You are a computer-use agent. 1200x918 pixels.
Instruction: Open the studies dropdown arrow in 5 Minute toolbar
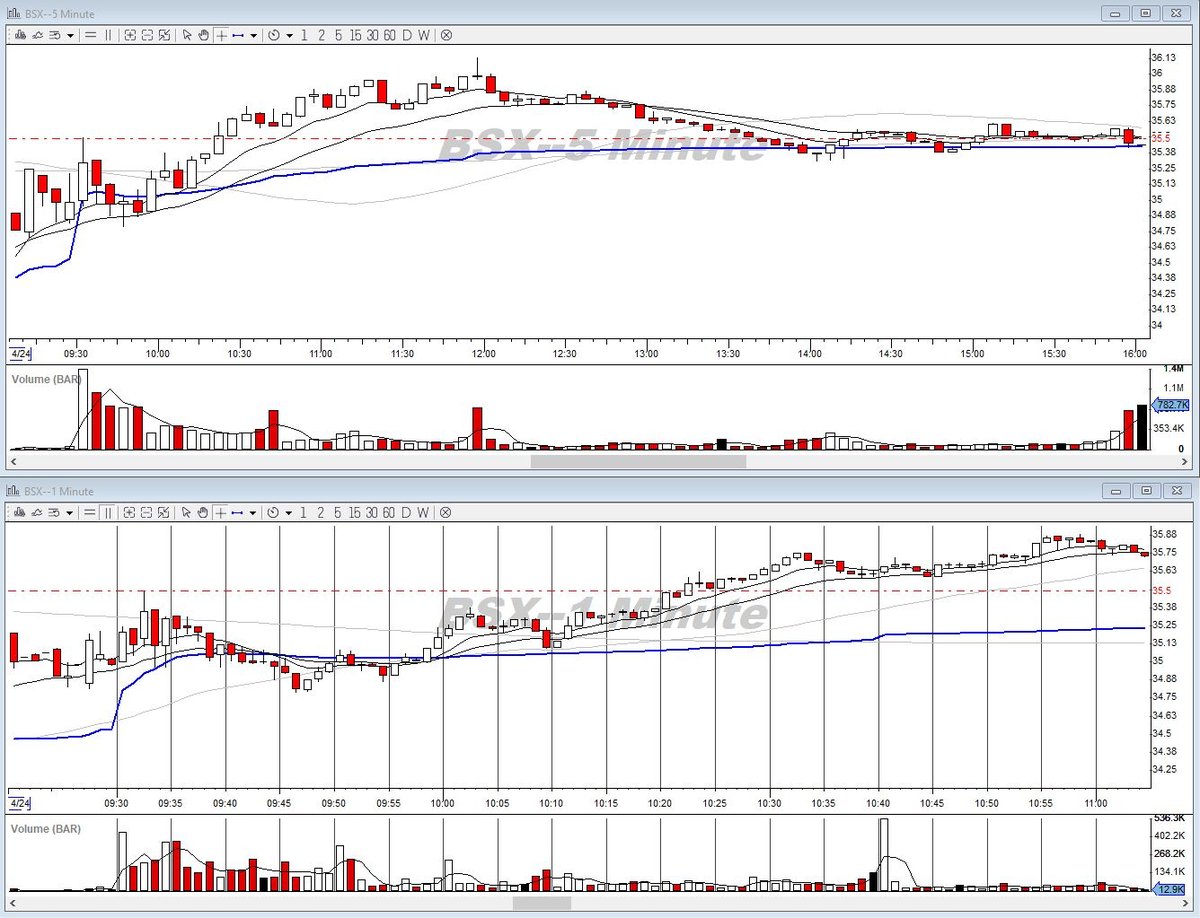pos(70,35)
